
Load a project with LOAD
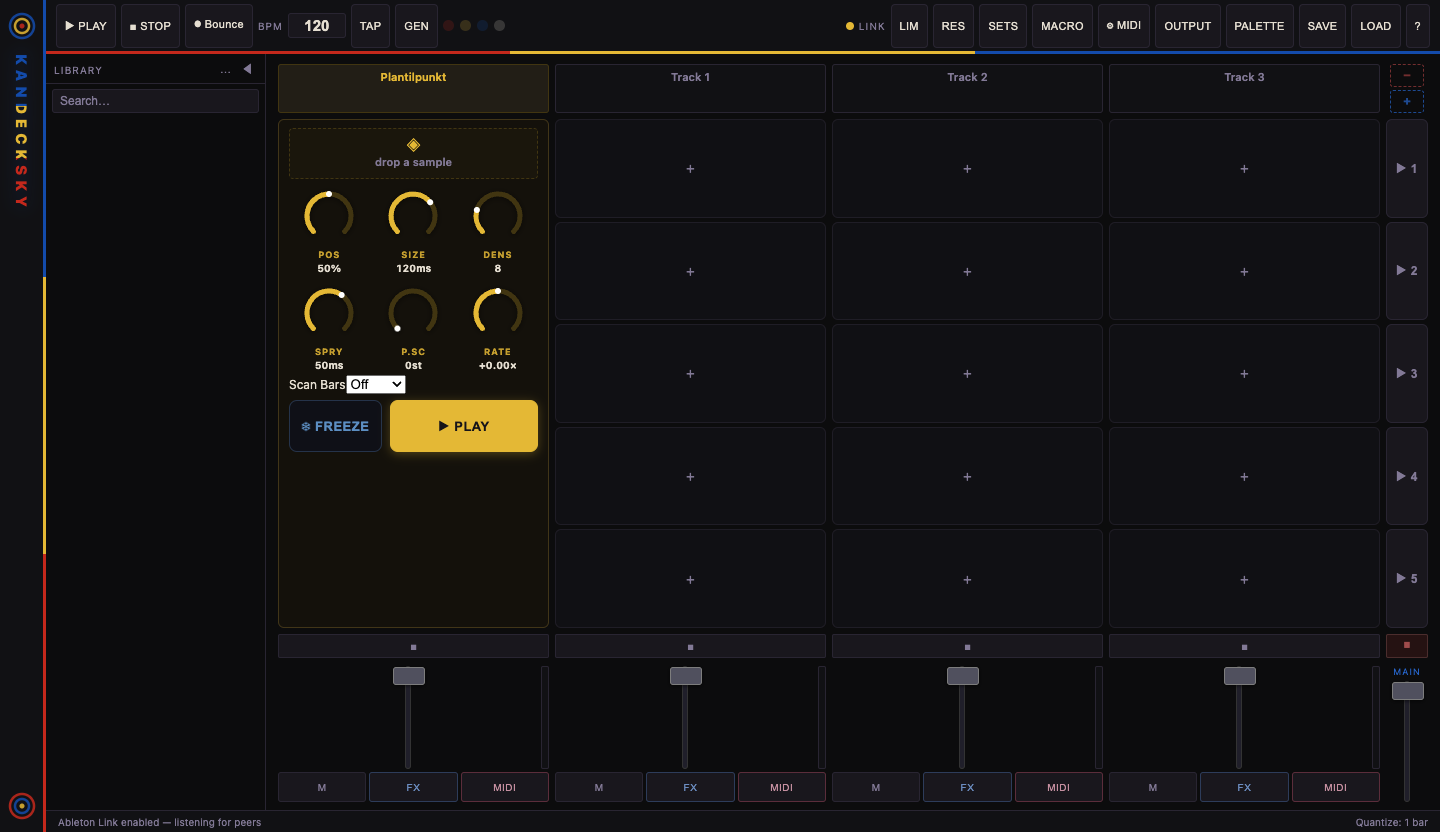coord(1375,26)
